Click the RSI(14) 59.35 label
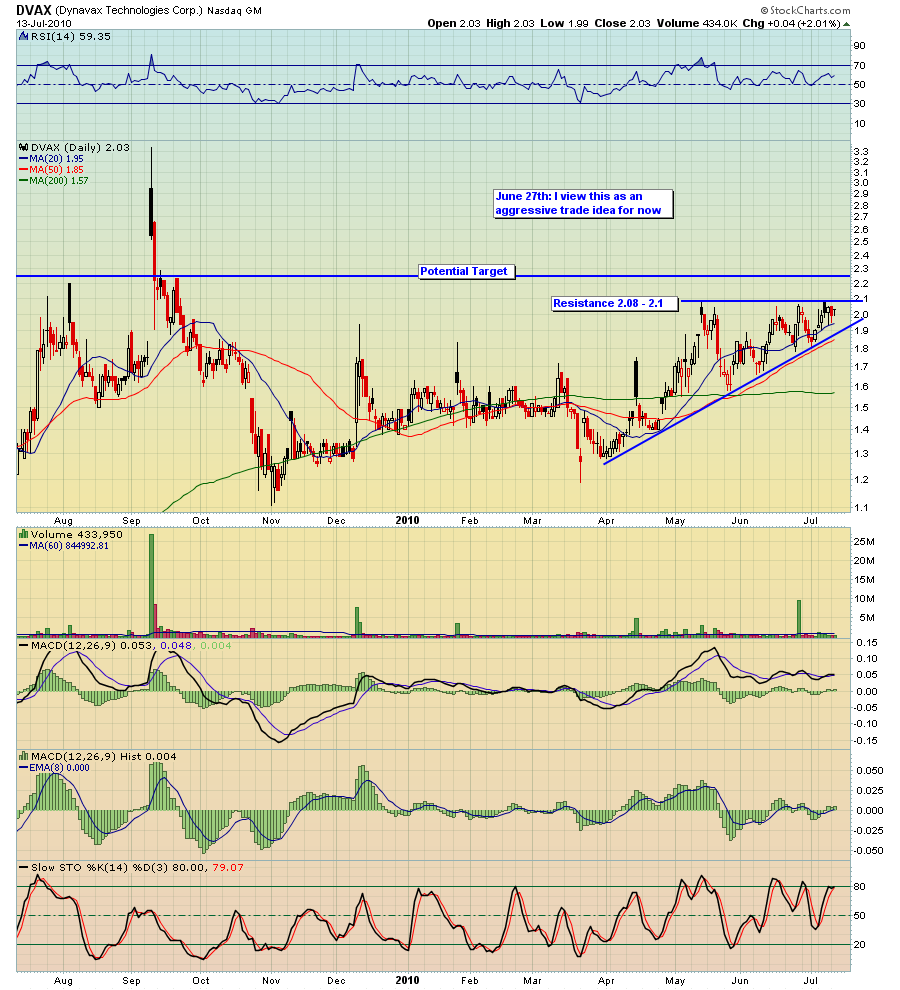This screenshot has height=990, width=900. click(x=71, y=37)
